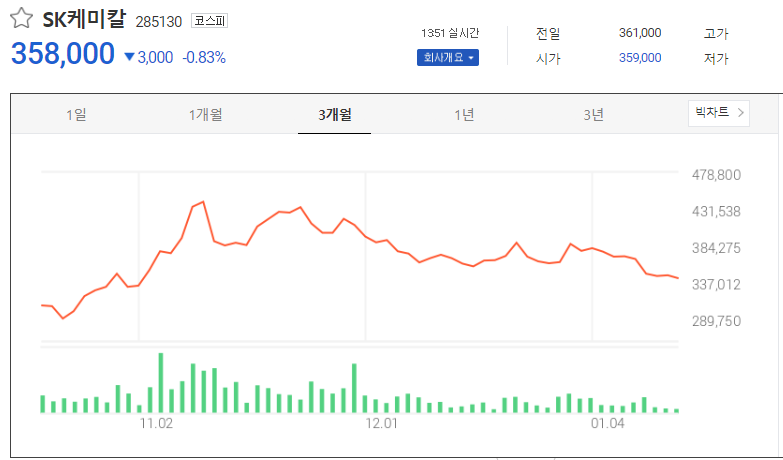Click the 전일 label
The width and height of the screenshot is (783, 460).
pos(548,33)
